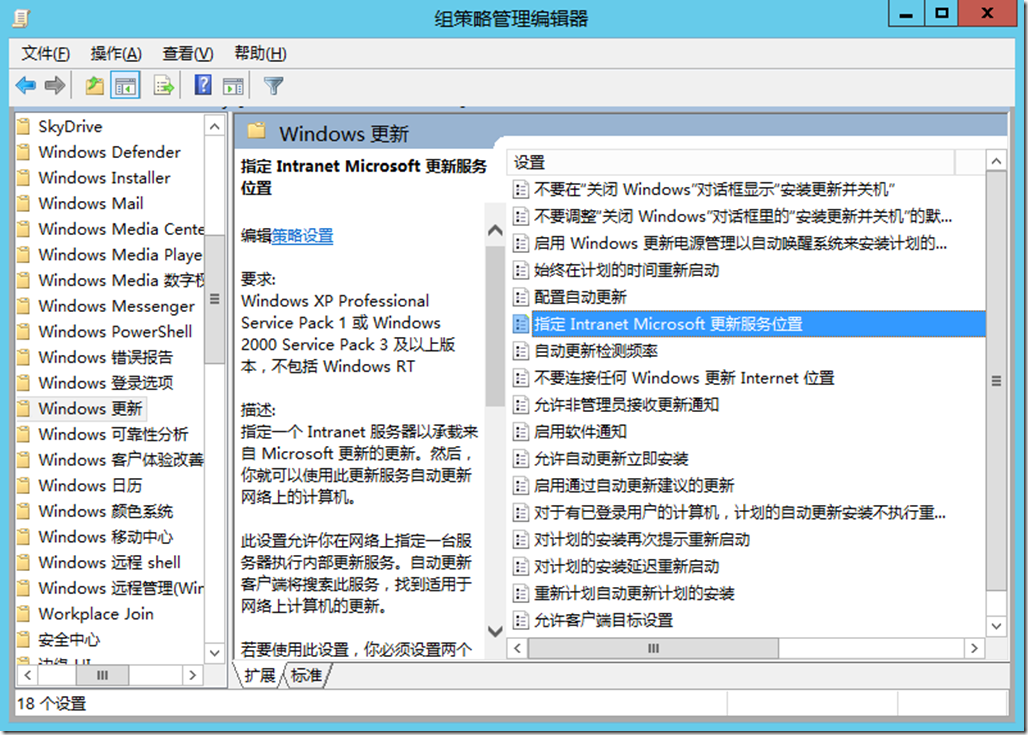This screenshot has width=1028, height=735.
Task: Select Windows 日历 in the tree
Action: tap(90, 485)
